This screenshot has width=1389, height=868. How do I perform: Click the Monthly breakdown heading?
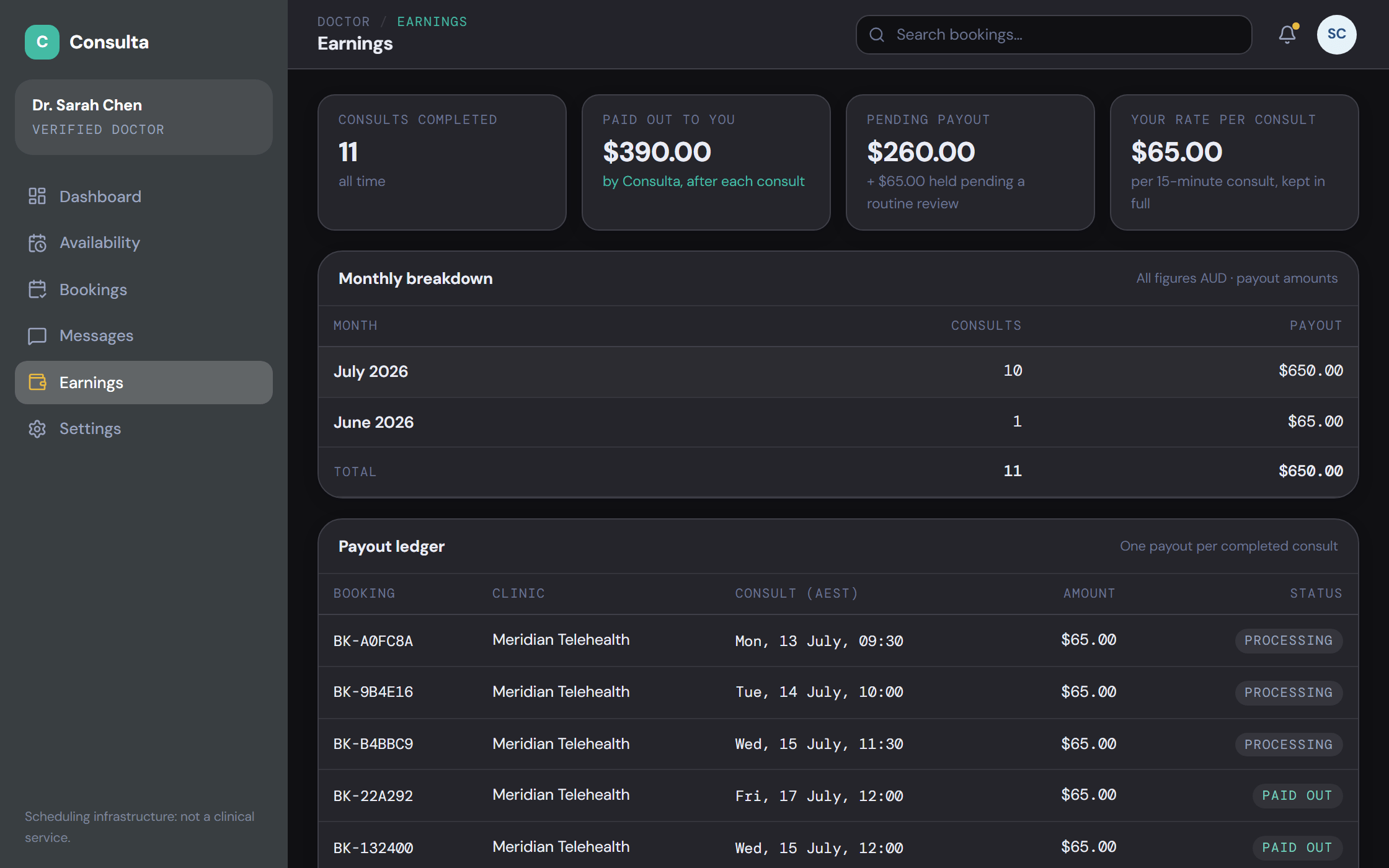click(415, 278)
